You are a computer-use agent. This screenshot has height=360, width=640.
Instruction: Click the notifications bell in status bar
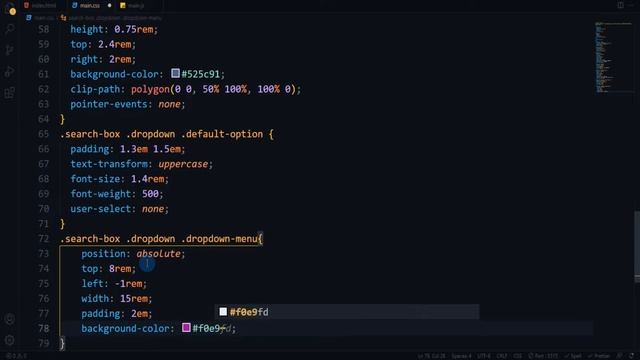631,356
